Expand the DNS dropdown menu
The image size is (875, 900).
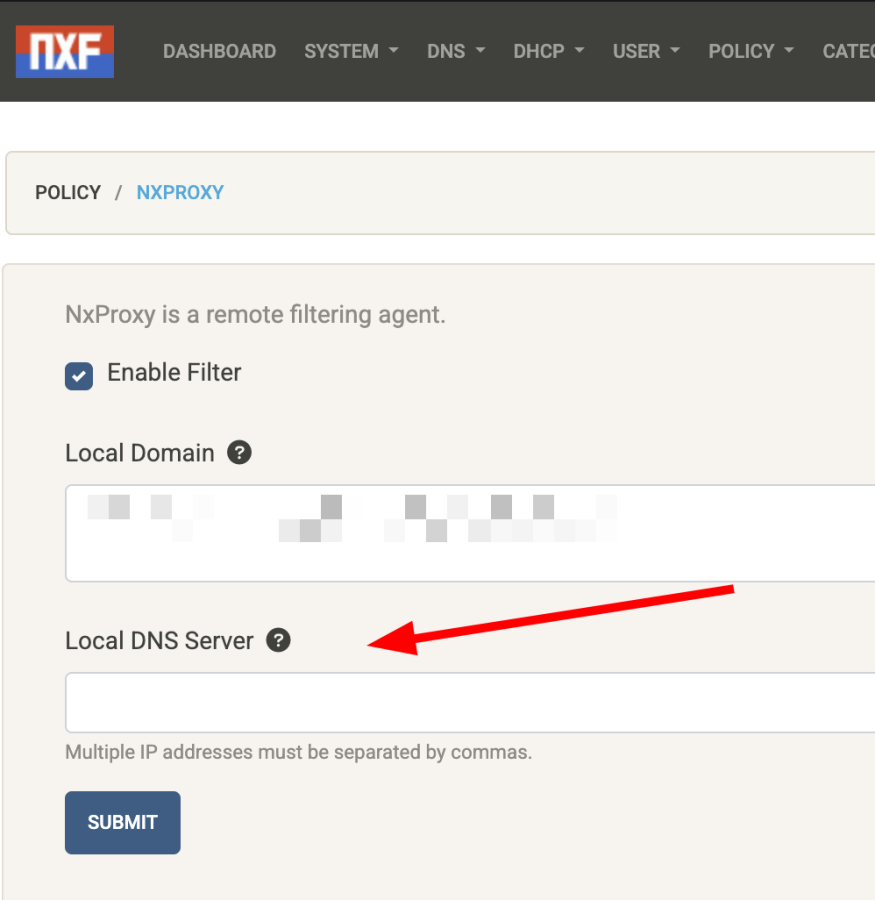click(x=456, y=52)
